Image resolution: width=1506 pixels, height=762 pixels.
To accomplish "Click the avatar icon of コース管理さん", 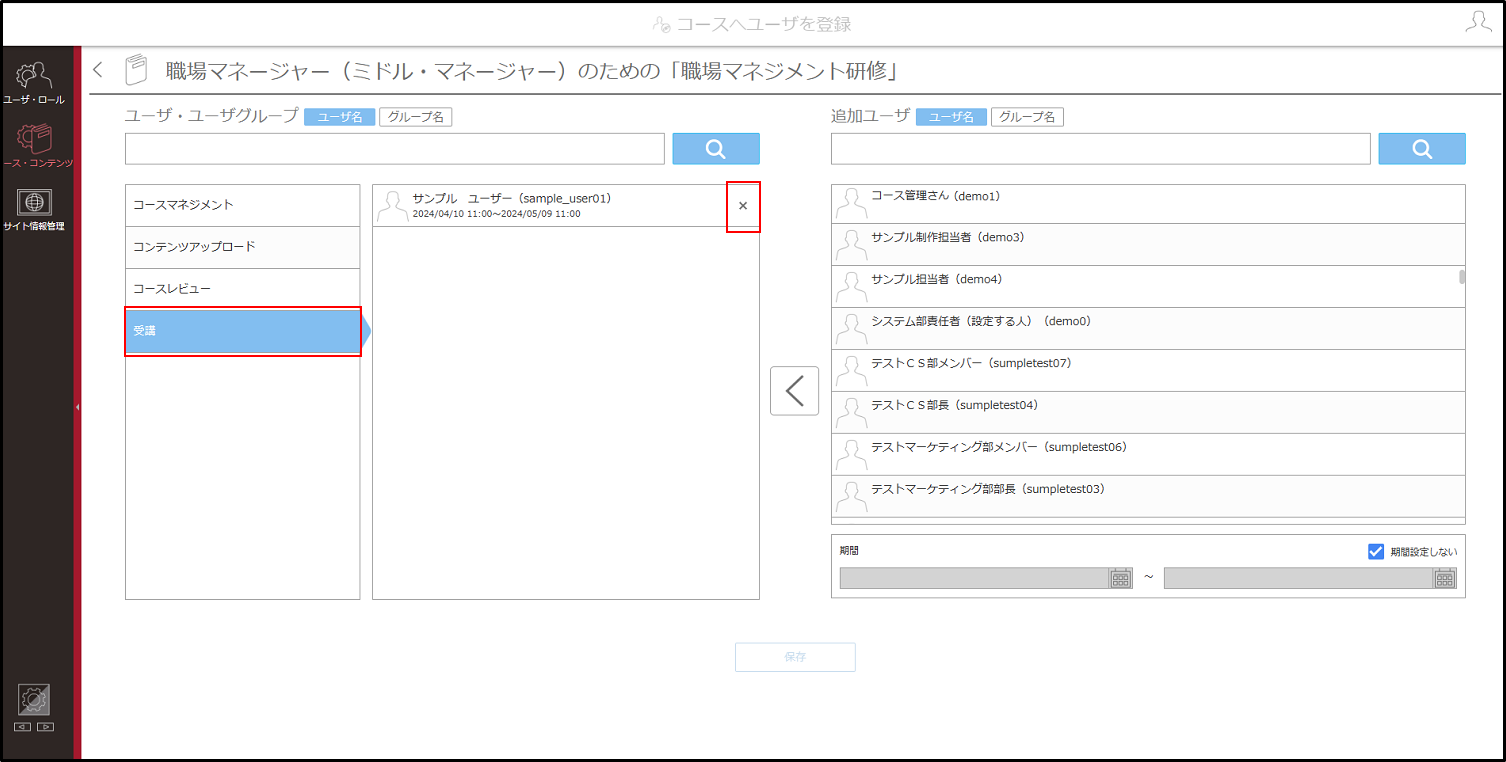I will point(851,204).
